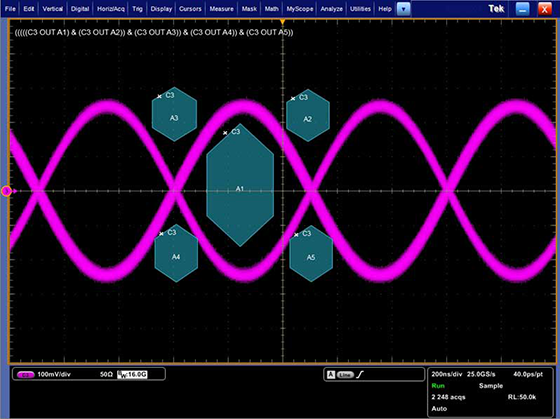
Task: Click the 200ns/div horizontal scale readout
Action: click(x=446, y=374)
